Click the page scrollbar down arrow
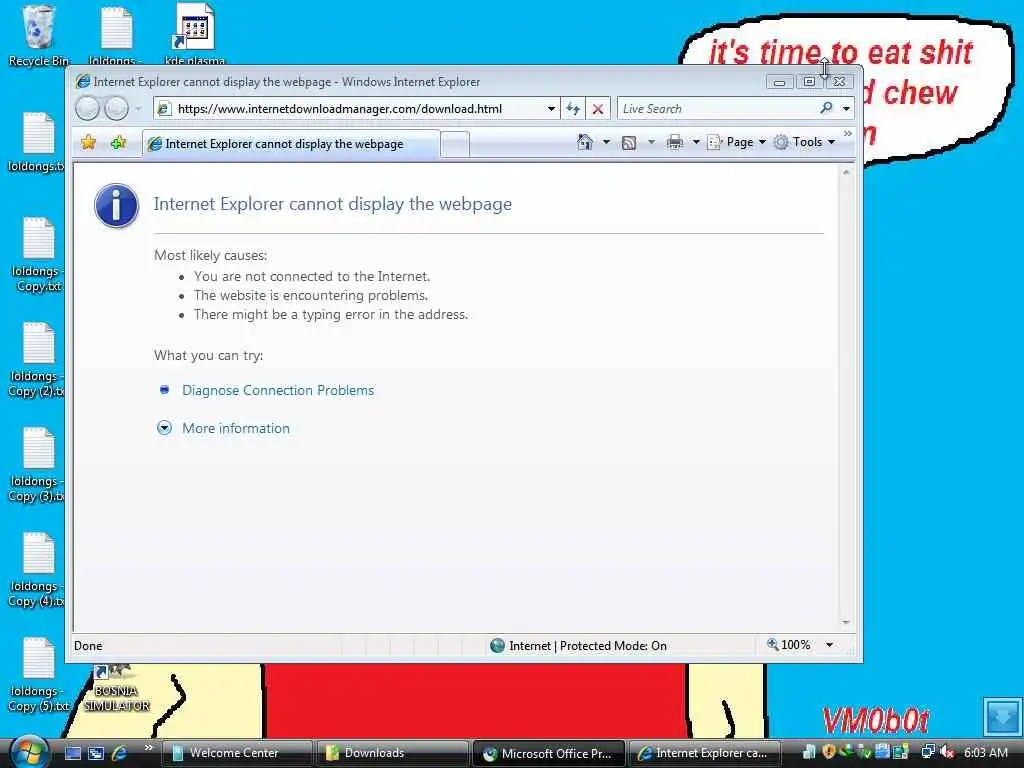This screenshot has height=768, width=1024. tap(846, 622)
